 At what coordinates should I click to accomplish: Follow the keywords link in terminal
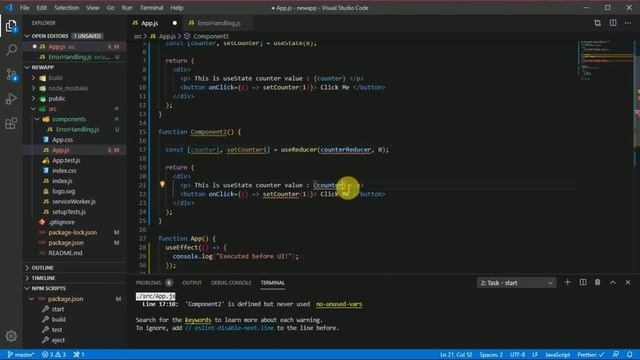click(x=198, y=320)
